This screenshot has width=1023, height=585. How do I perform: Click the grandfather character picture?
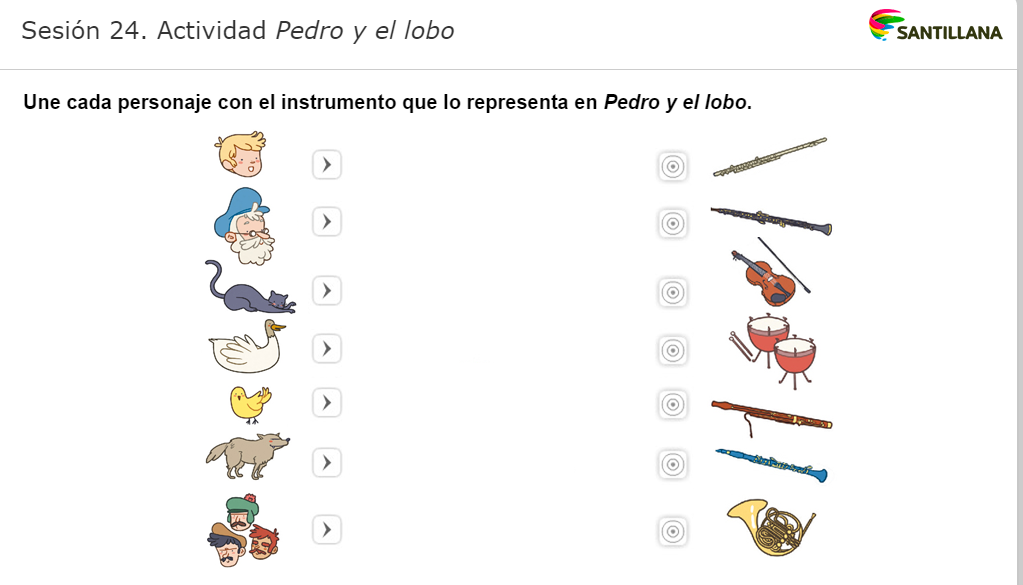(x=244, y=225)
